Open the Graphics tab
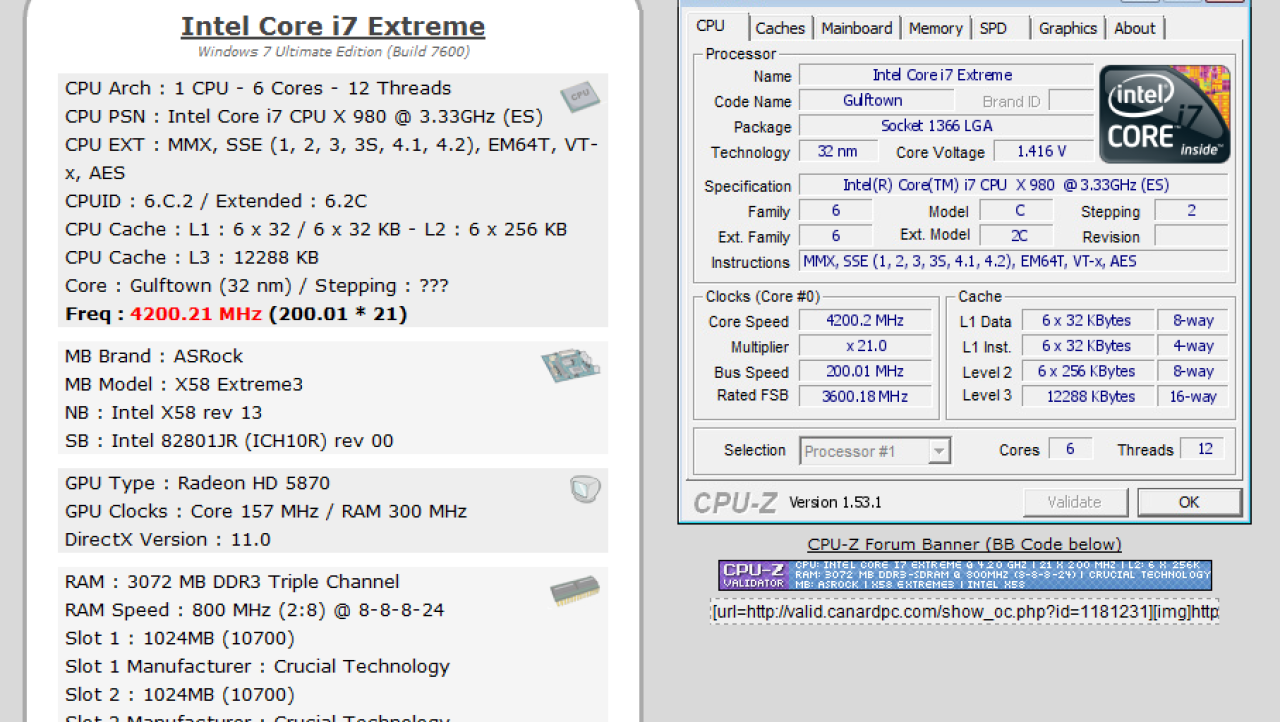 pos(1068,28)
